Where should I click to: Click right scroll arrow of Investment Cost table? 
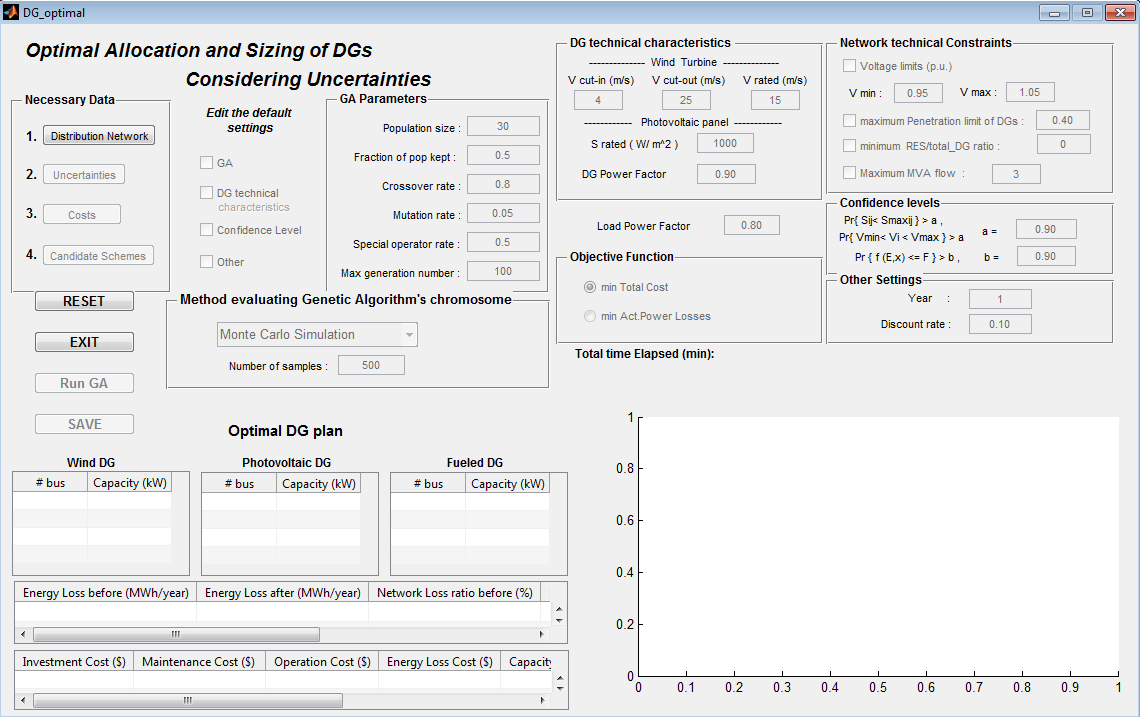[x=542, y=701]
